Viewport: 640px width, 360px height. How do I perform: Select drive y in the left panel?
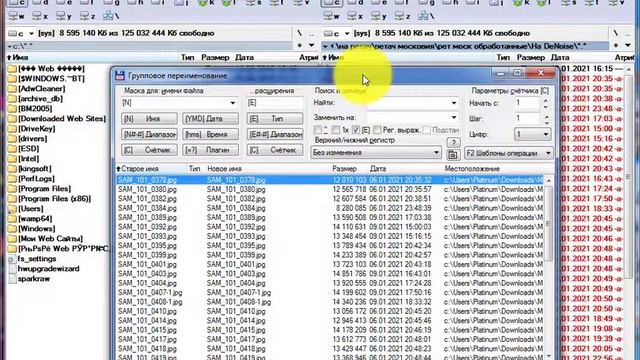tap(64, 16)
